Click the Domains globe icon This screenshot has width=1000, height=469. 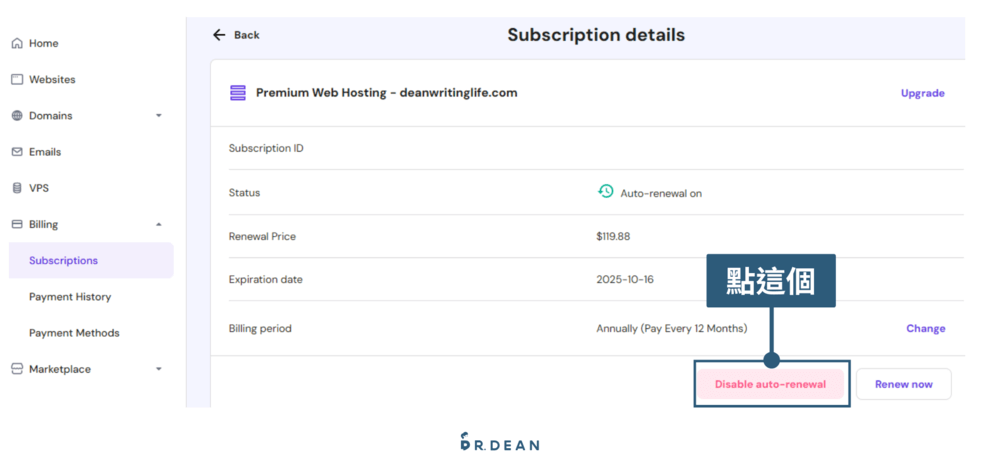[x=16, y=116]
